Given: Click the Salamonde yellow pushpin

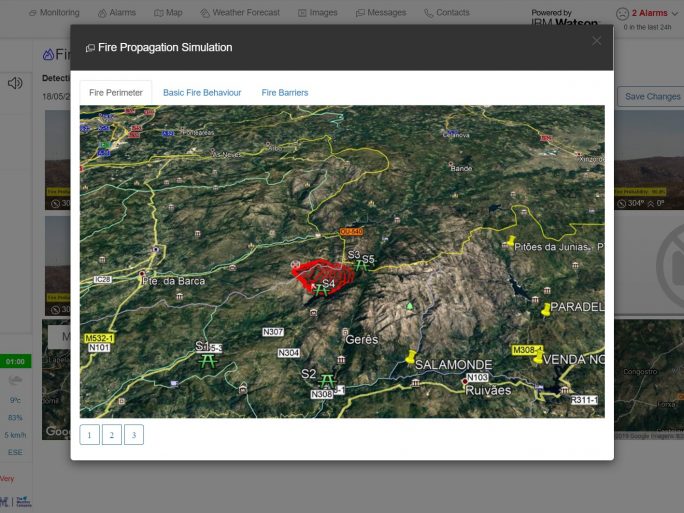Looking at the screenshot, I should click(410, 357).
